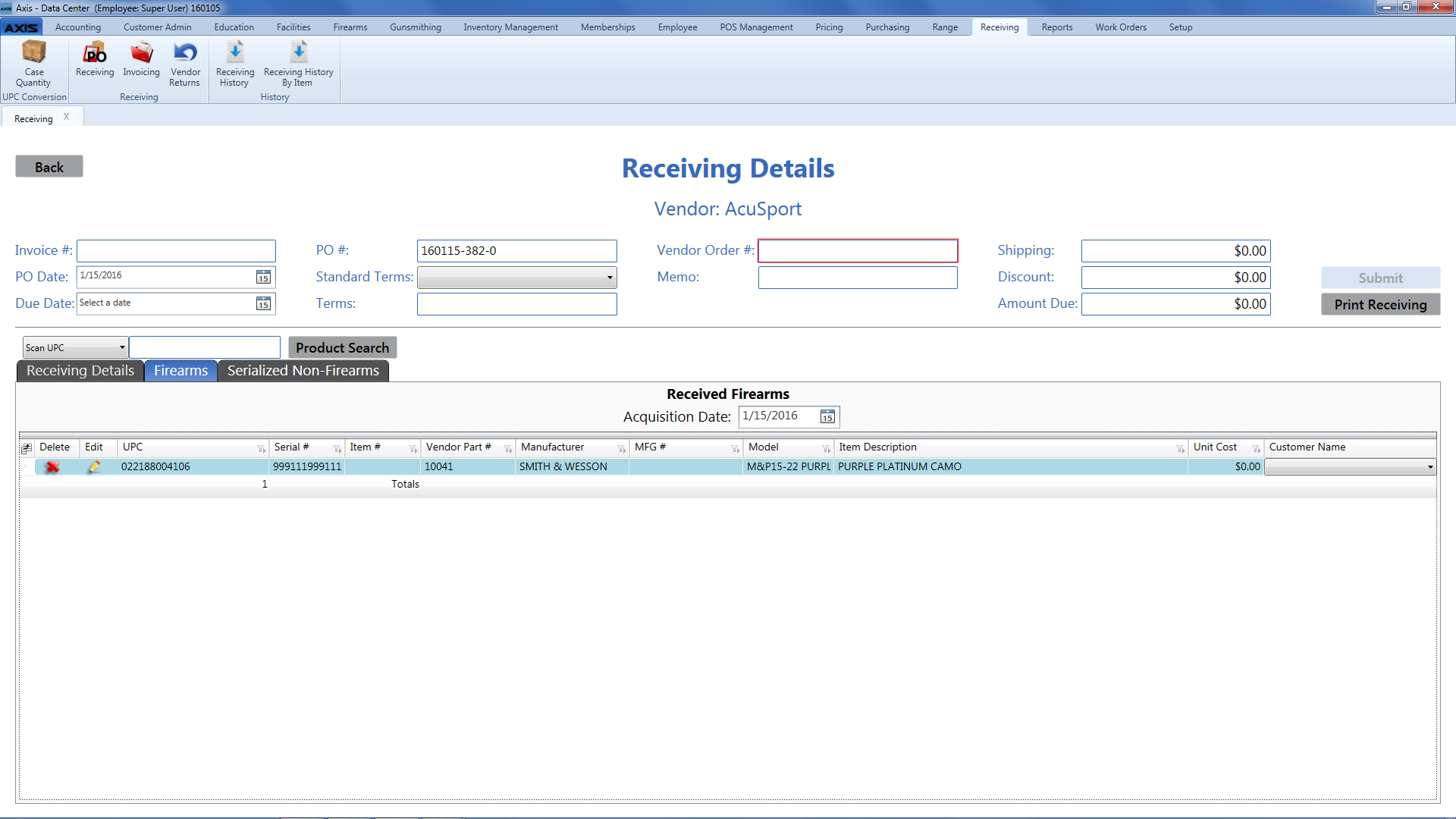Open Receiving History By Item icon

298,64
